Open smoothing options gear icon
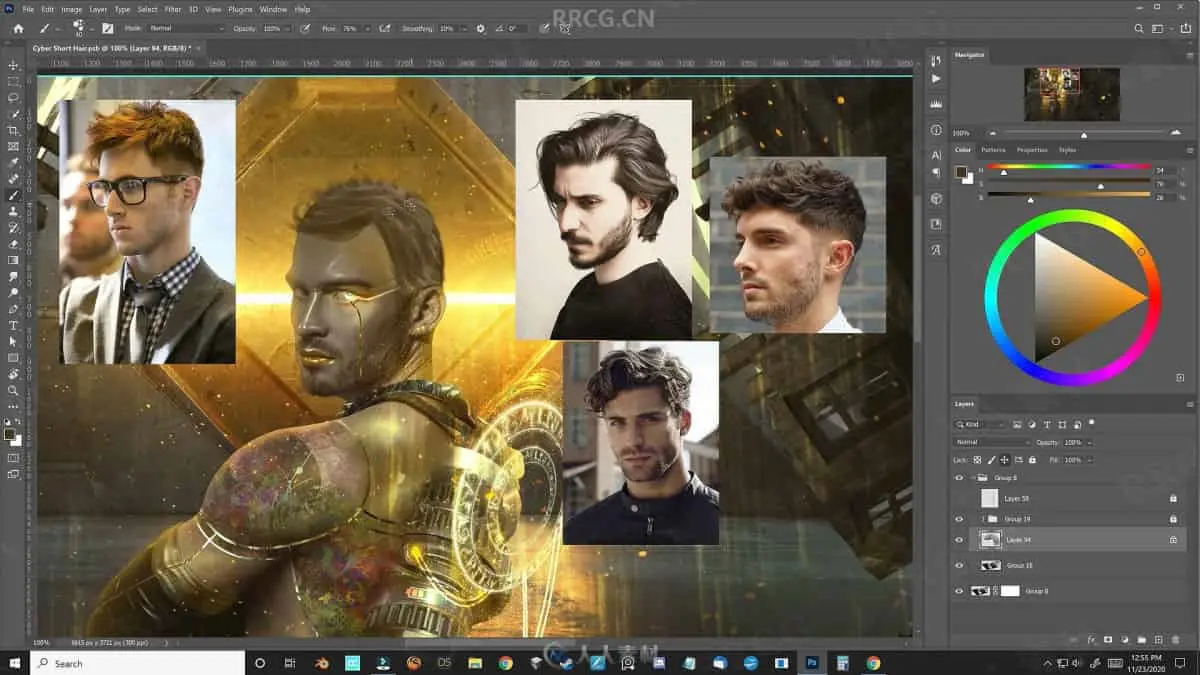The image size is (1200, 675). tap(481, 29)
